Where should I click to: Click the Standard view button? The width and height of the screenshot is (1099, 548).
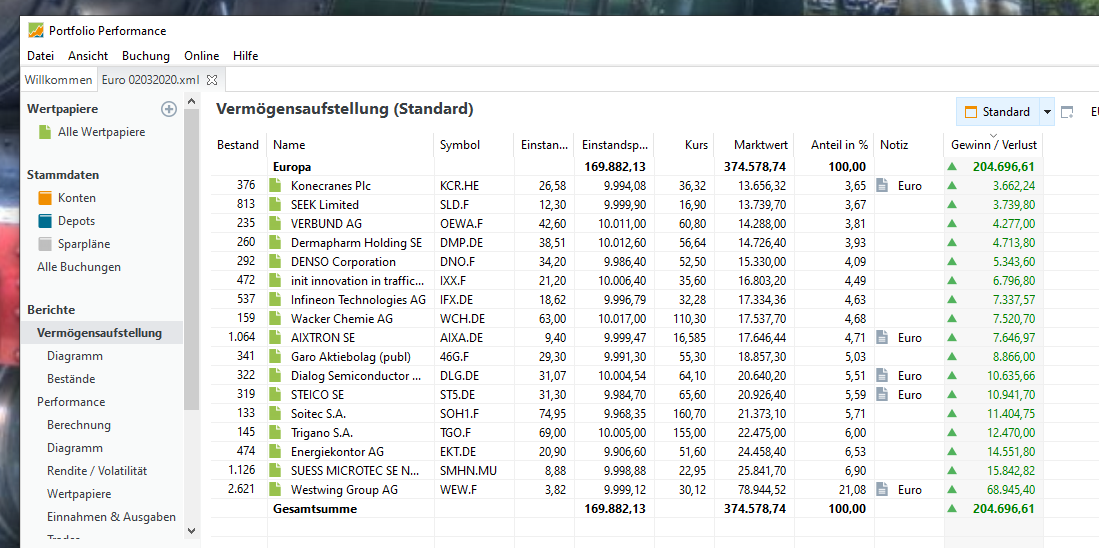point(997,112)
